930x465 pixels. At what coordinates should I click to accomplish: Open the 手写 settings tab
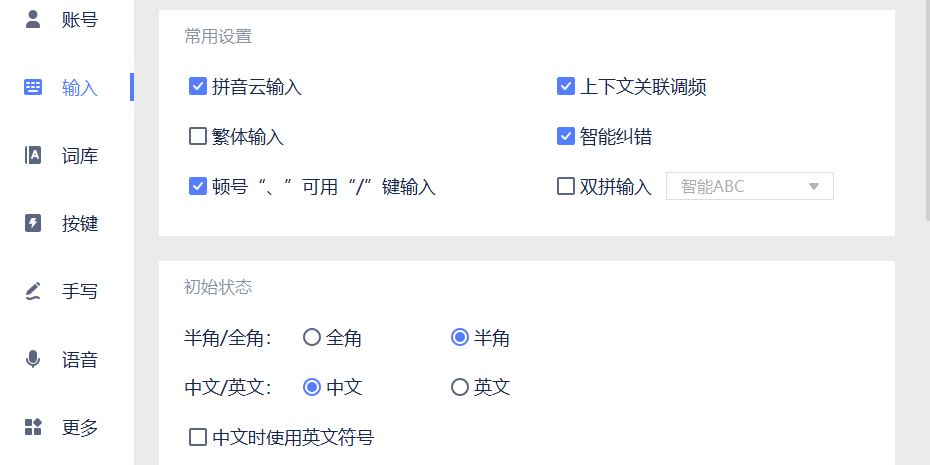point(79,291)
